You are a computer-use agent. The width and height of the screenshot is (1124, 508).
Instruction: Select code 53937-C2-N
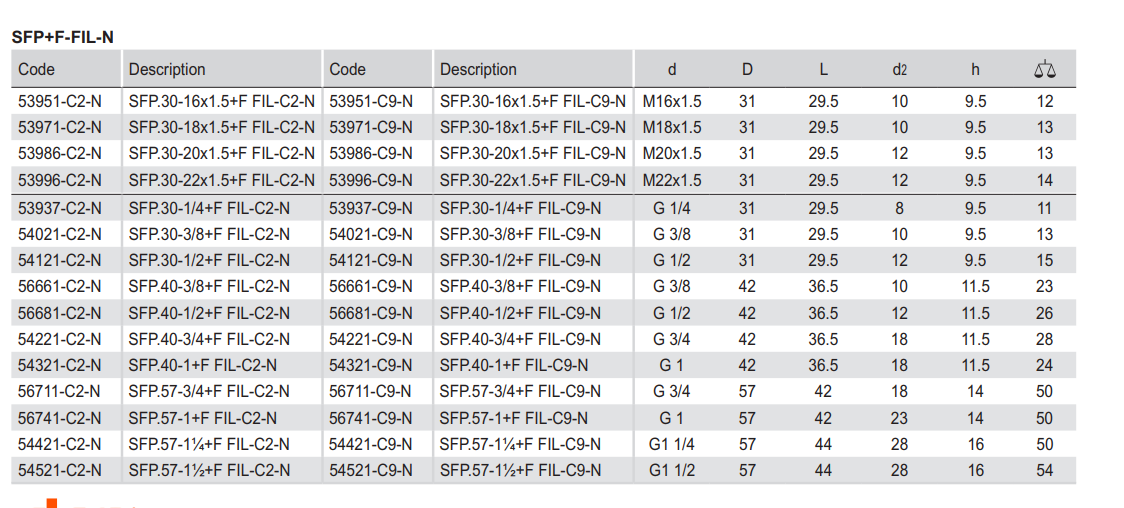pos(60,208)
